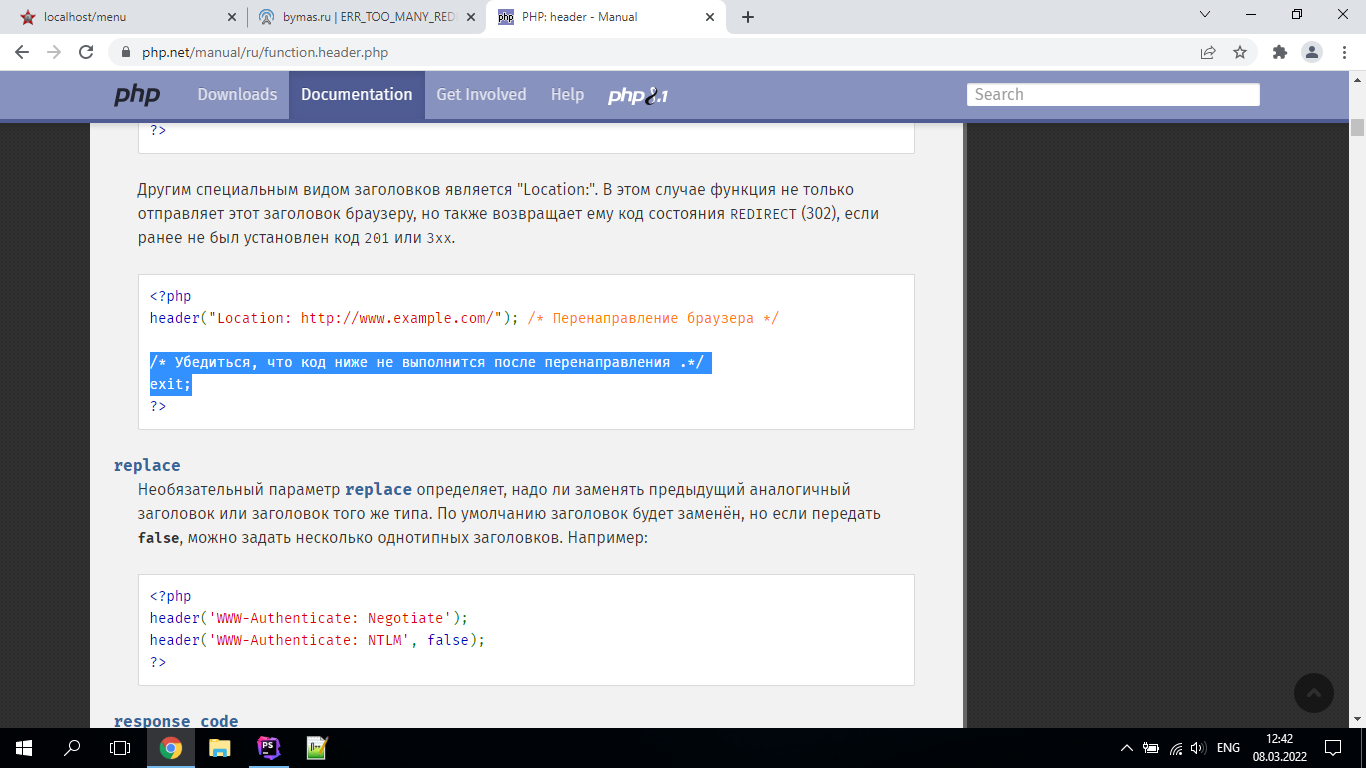Open the Downloads navigation link
This screenshot has height=768, width=1366.
(237, 95)
